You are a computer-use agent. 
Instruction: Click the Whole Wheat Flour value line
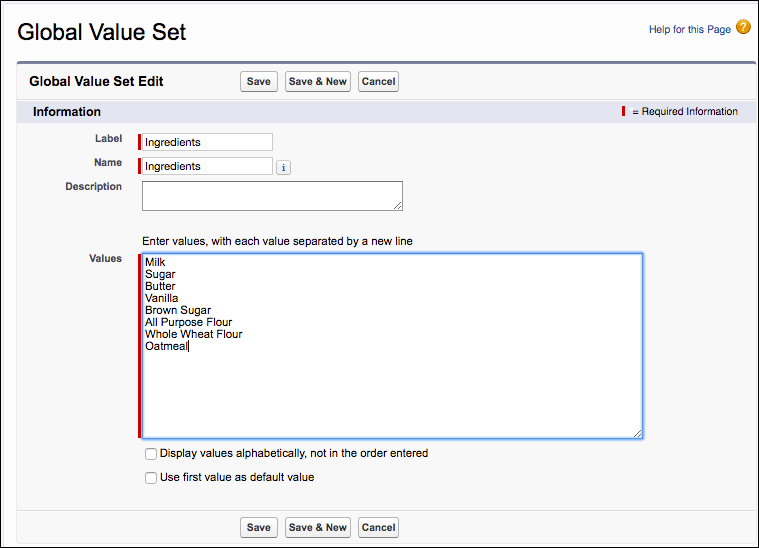click(x=193, y=334)
